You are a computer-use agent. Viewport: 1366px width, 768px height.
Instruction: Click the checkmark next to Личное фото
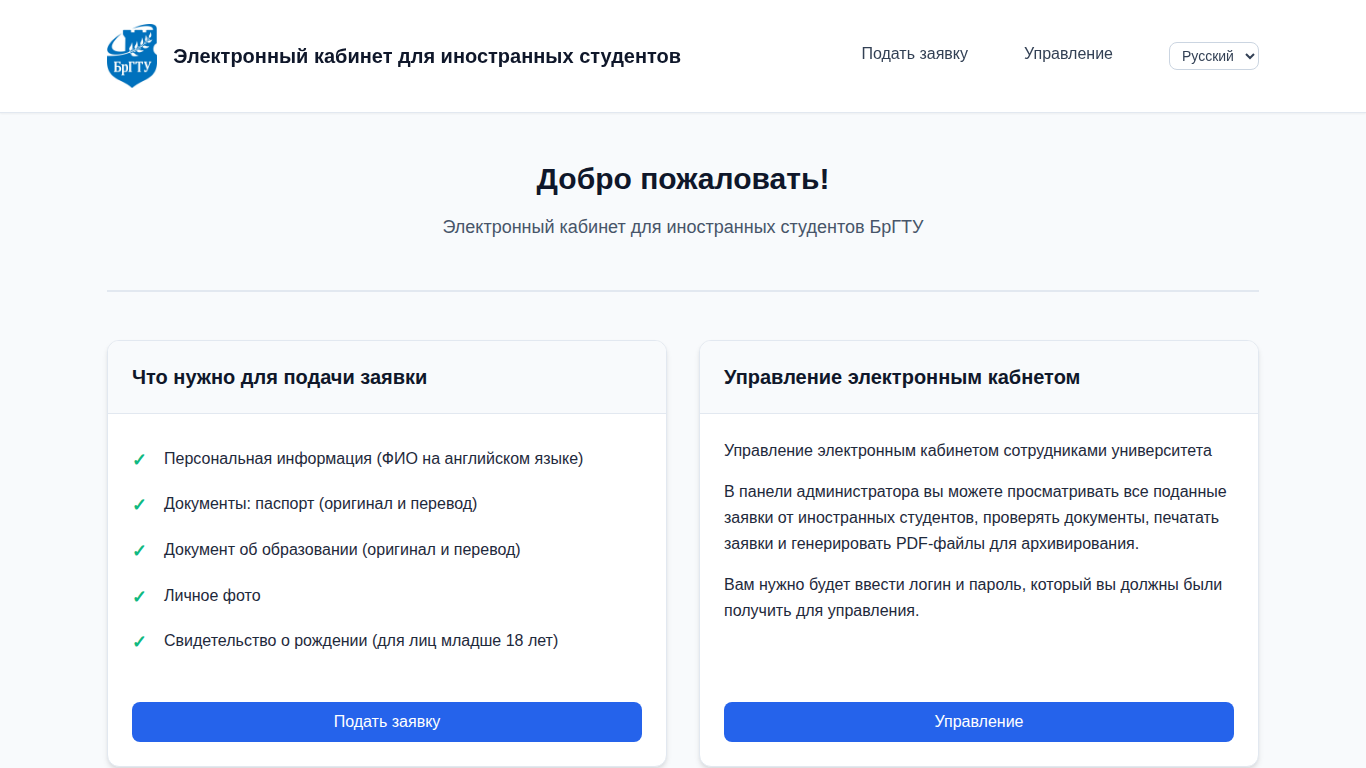point(139,597)
